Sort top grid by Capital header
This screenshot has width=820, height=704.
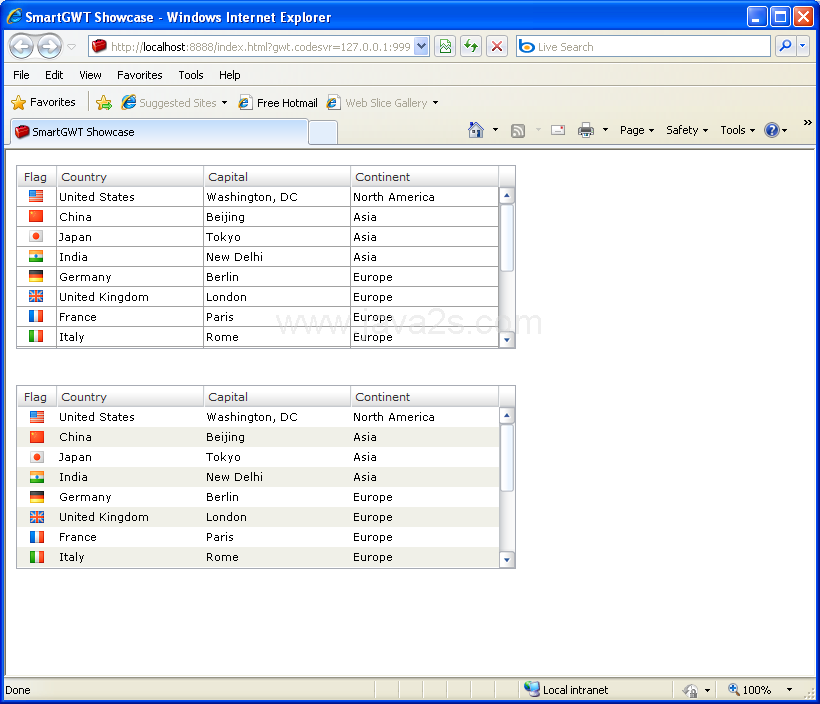click(x=277, y=177)
